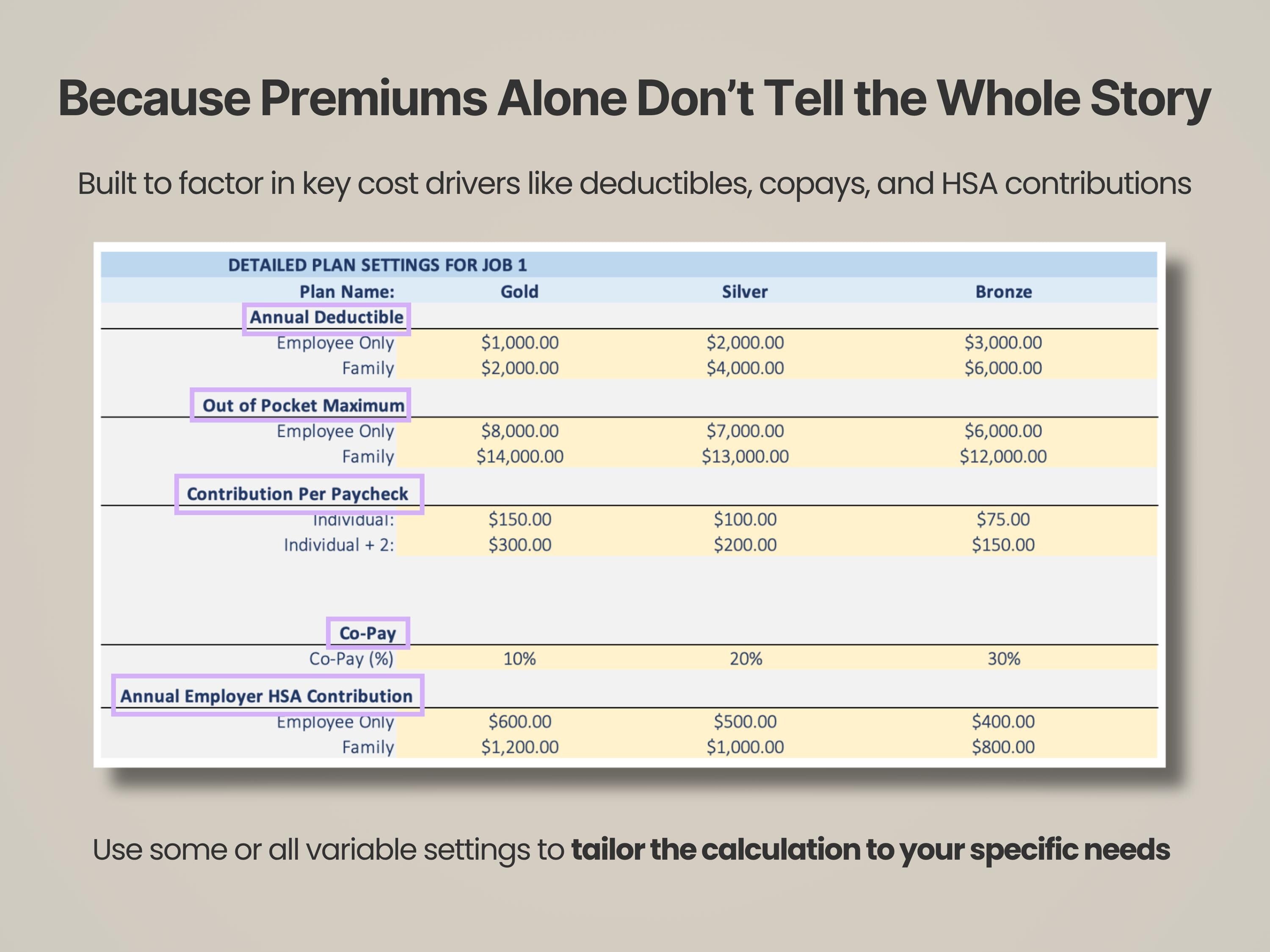Click Bronze Individual paycheck contribution $75.00

click(1002, 519)
